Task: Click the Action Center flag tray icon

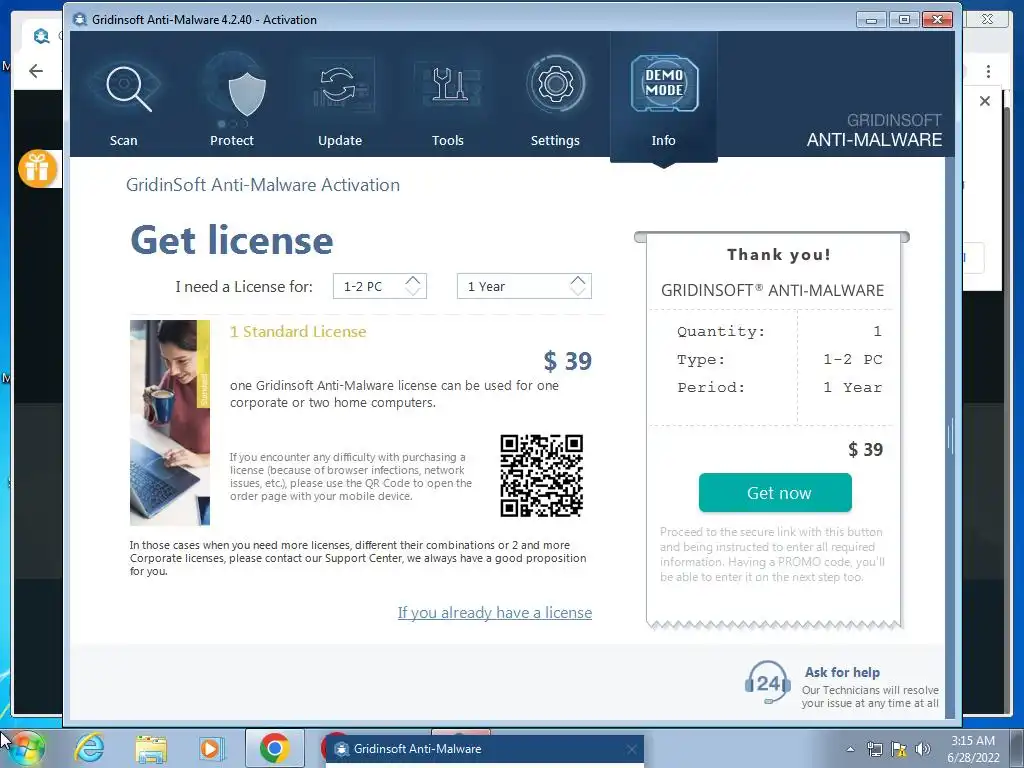Action: click(899, 749)
